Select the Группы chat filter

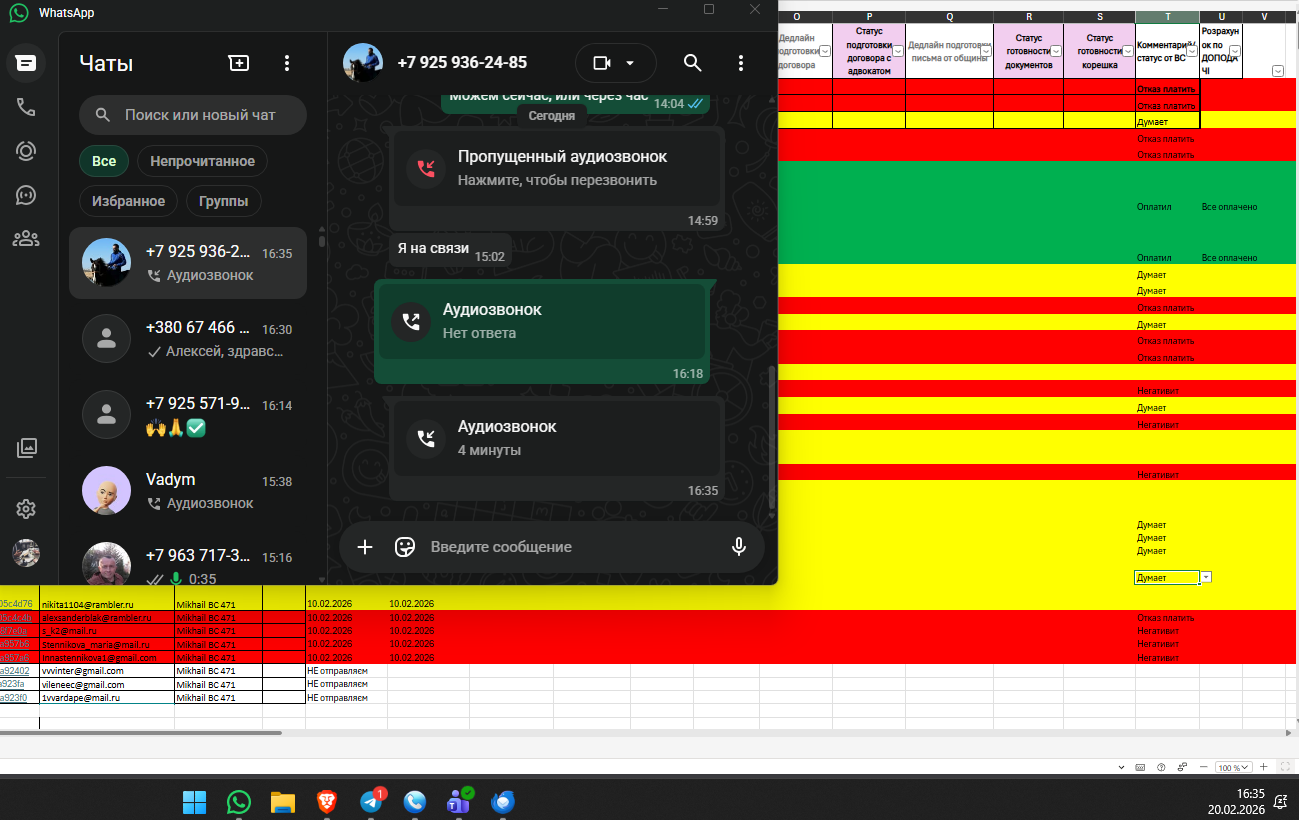[224, 201]
